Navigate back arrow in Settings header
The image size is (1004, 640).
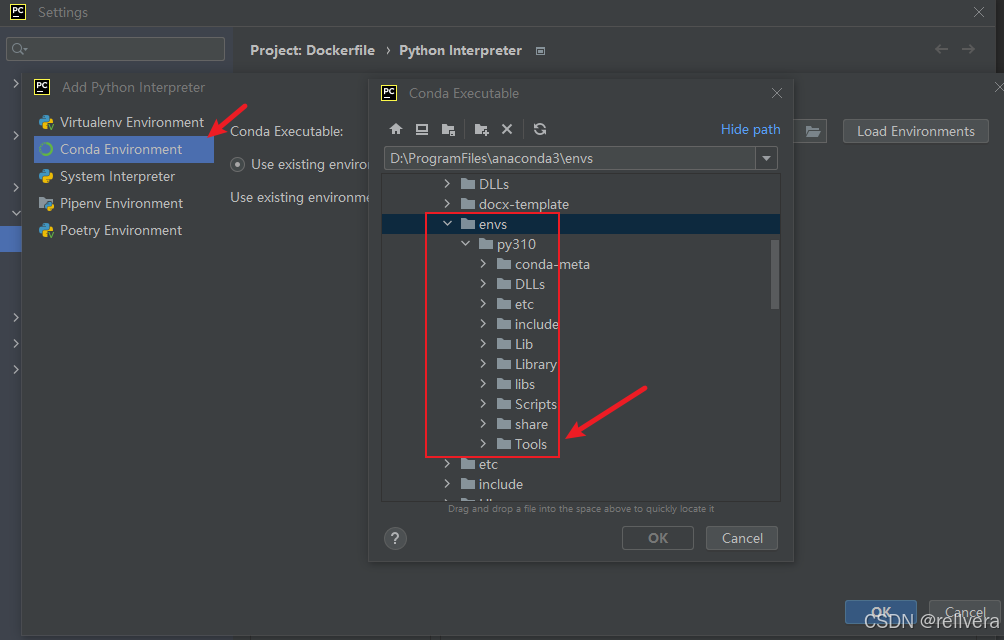coord(941,49)
